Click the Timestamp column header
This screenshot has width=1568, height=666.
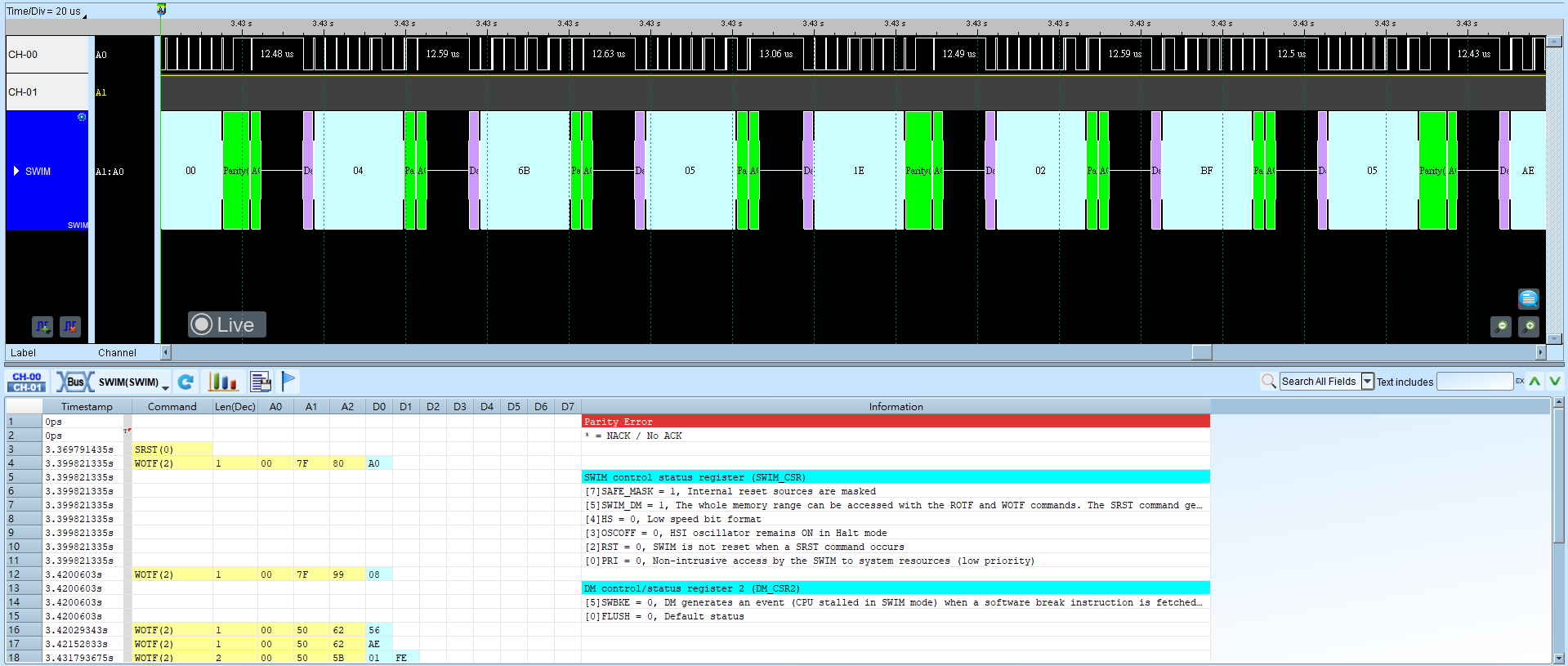click(87, 406)
